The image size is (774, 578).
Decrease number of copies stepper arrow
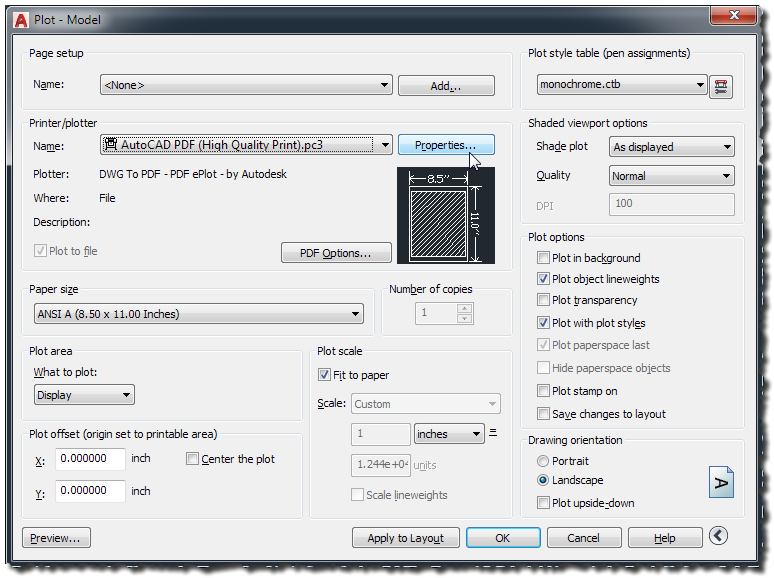[x=464, y=318]
